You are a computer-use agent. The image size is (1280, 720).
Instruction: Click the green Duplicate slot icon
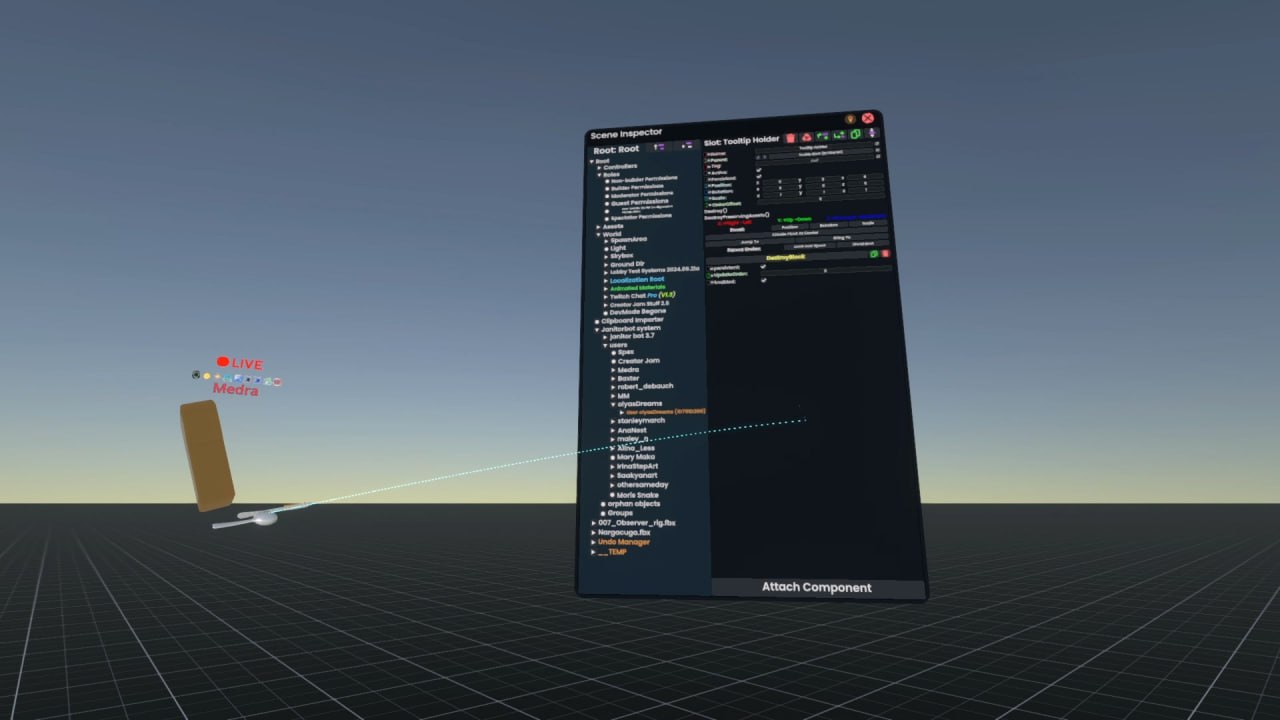[x=856, y=134]
